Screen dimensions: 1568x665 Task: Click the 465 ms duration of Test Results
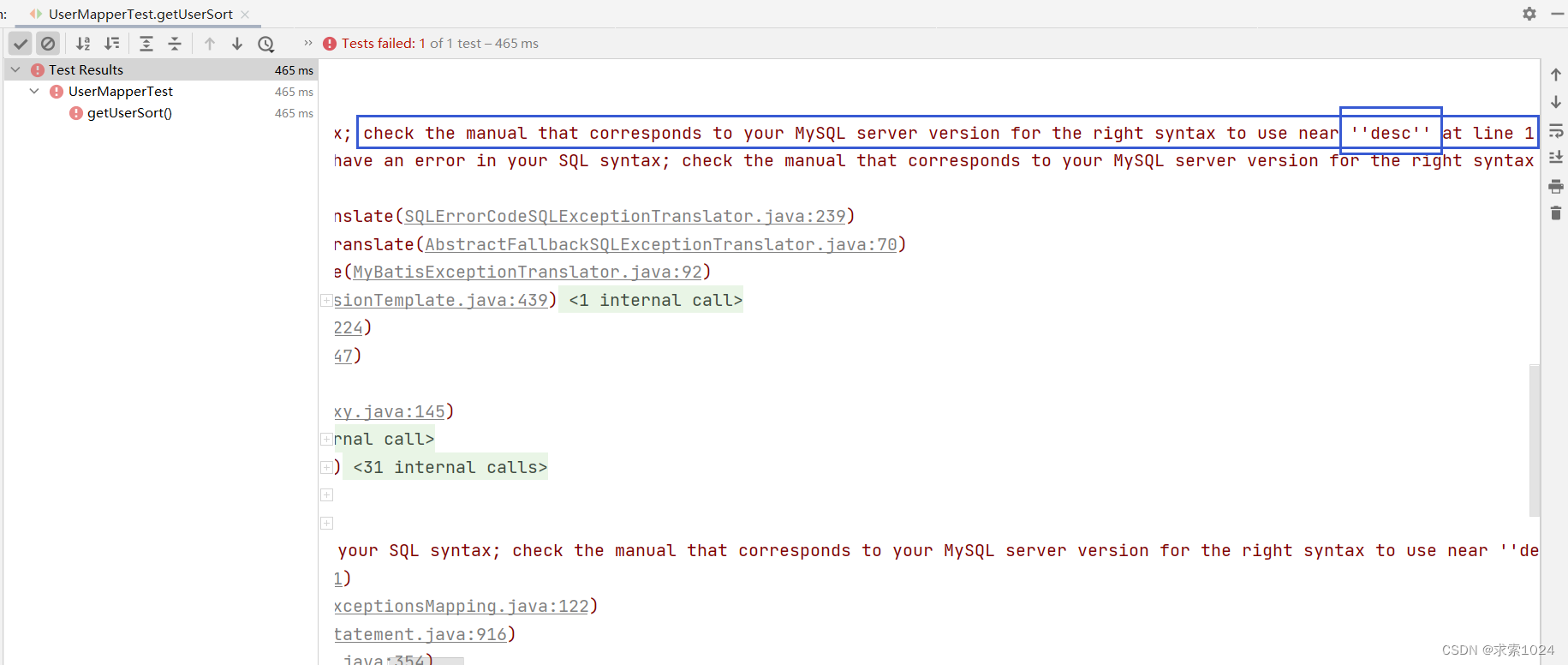294,70
